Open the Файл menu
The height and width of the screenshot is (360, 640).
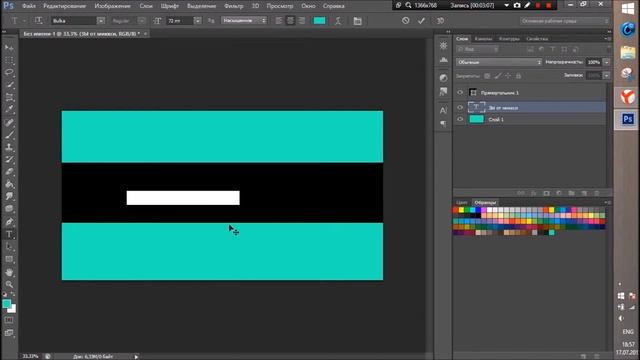click(29, 6)
